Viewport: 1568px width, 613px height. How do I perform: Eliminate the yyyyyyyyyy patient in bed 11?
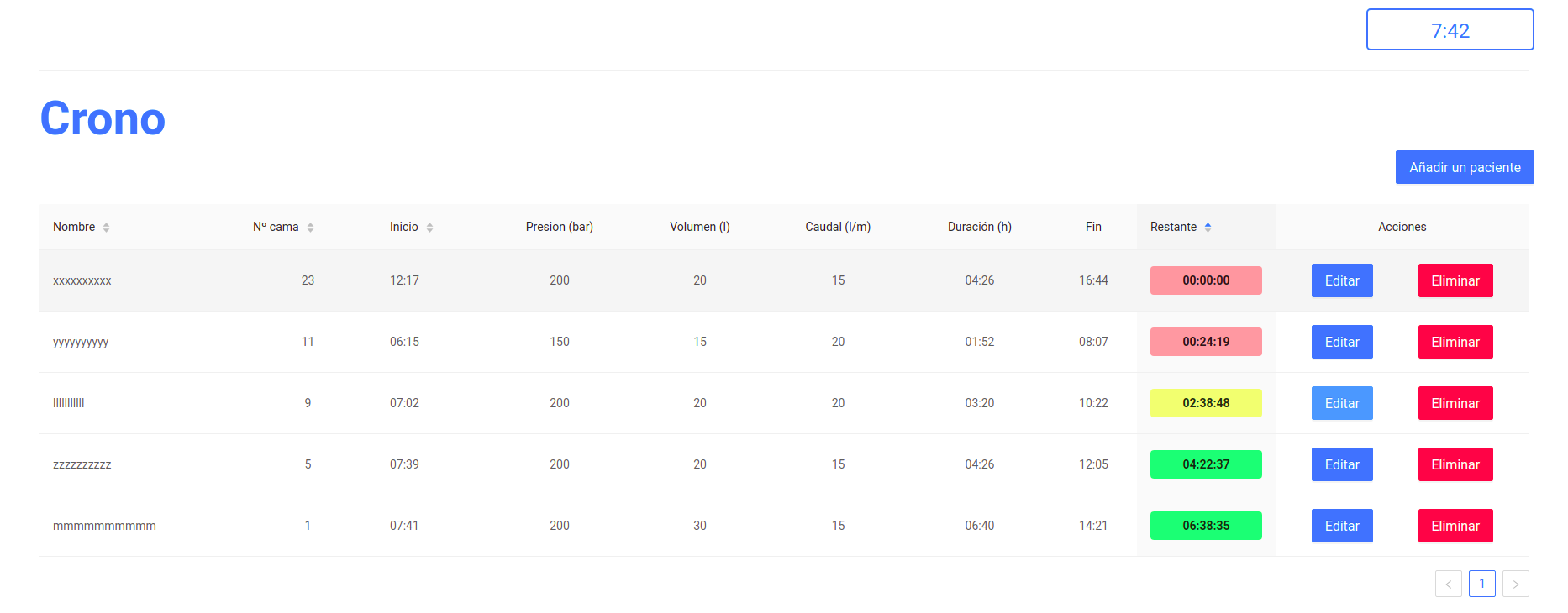pos(1455,342)
